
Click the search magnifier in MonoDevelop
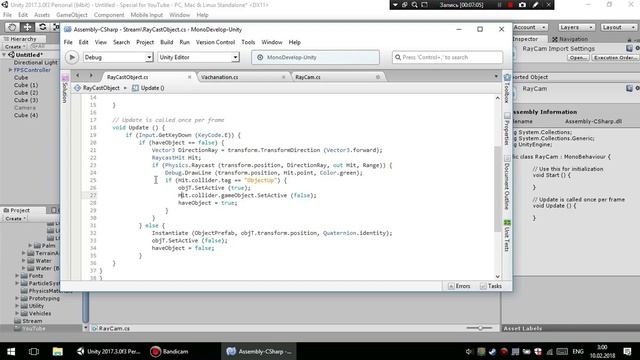[x=398, y=58]
